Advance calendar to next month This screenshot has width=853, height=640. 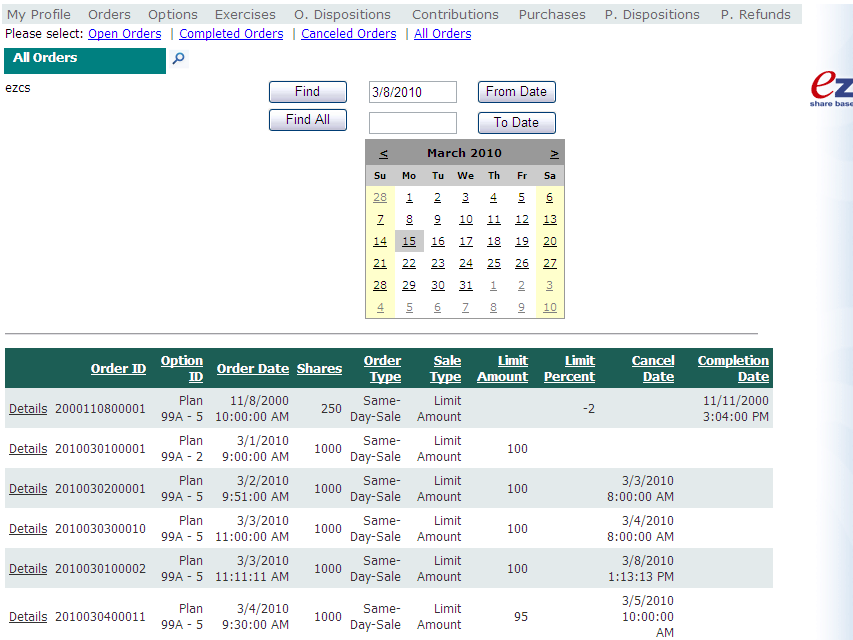(554, 153)
